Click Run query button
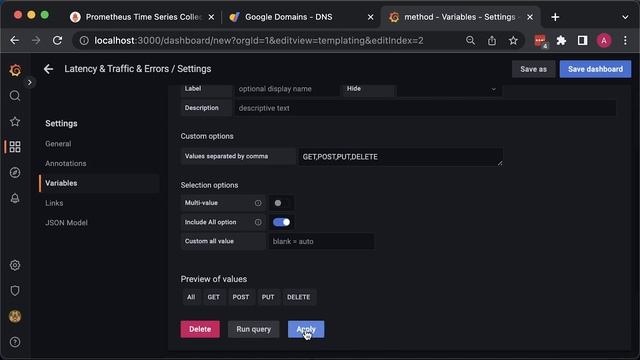640x360 pixels. [x=253, y=329]
